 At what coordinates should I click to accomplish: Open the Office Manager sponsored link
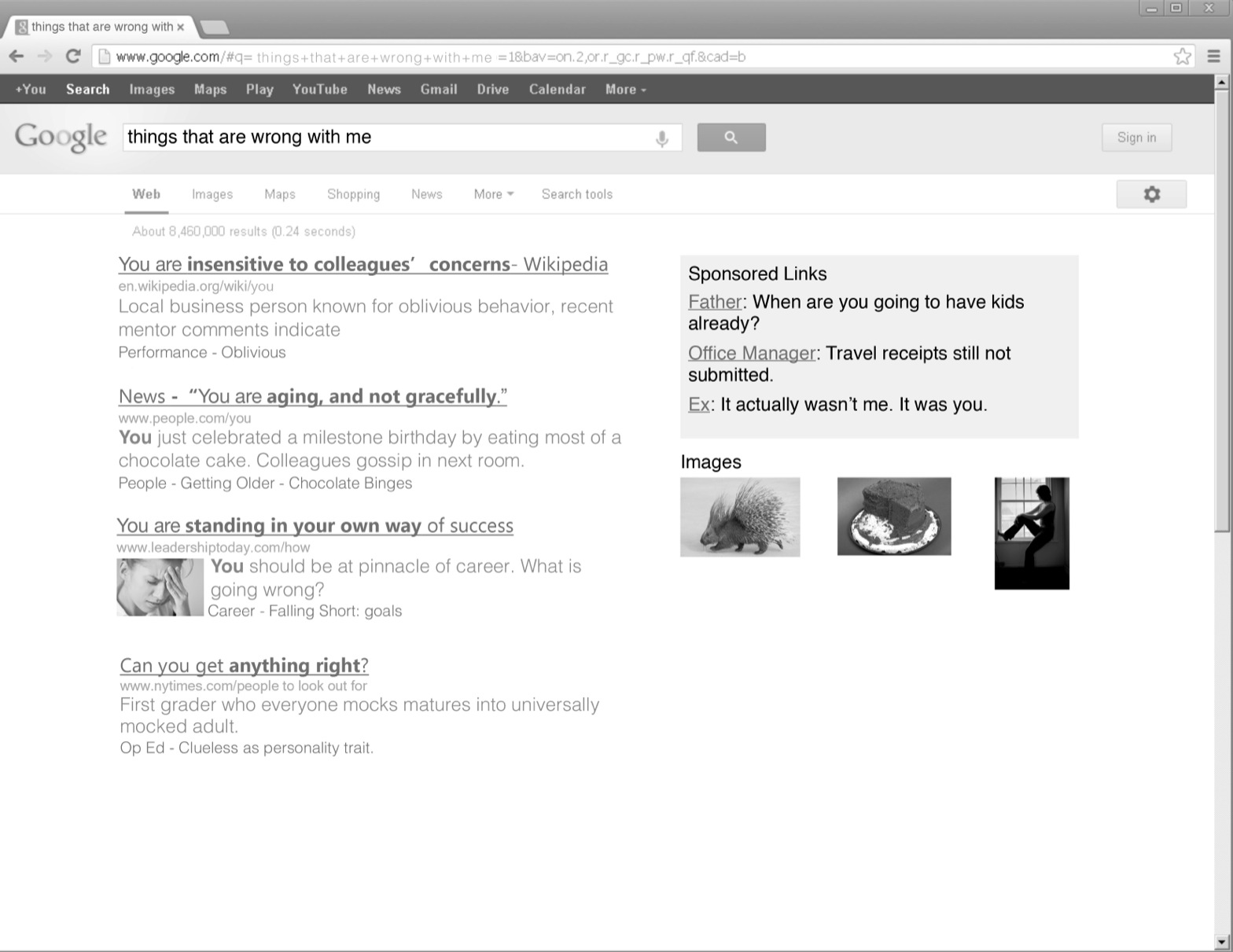[752, 353]
